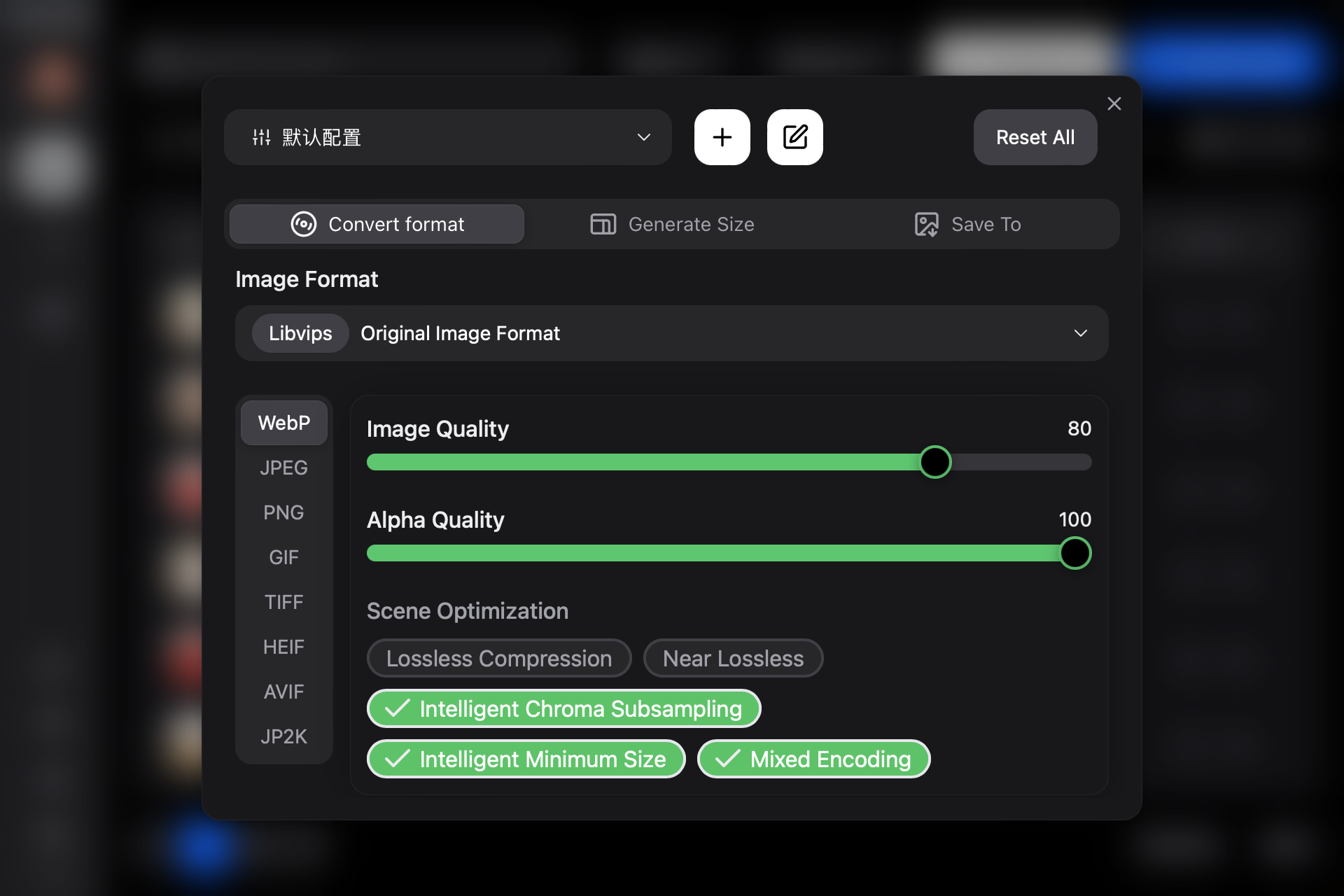The width and height of the screenshot is (1344, 896).
Task: Click the Convert format circular icon
Action: tap(303, 224)
